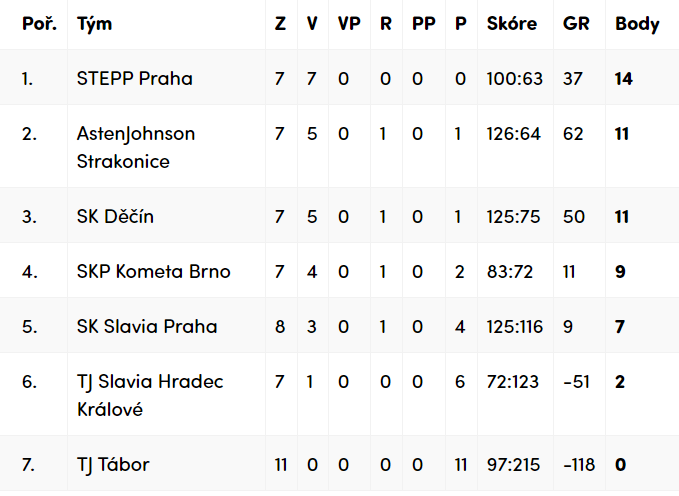Click the Skóre column header
This screenshot has height=496, width=679.
(512, 23)
